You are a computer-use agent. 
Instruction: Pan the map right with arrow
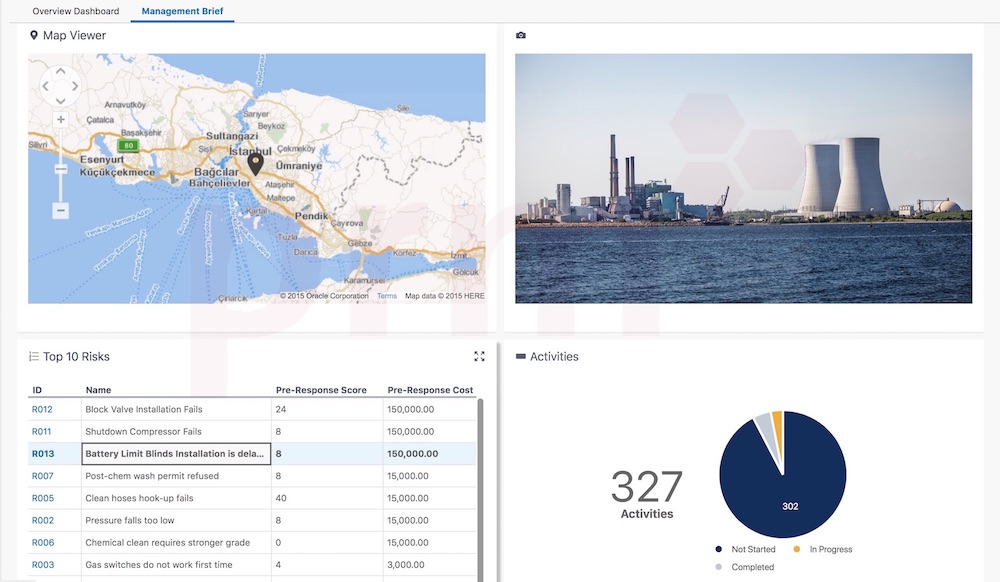click(75, 86)
